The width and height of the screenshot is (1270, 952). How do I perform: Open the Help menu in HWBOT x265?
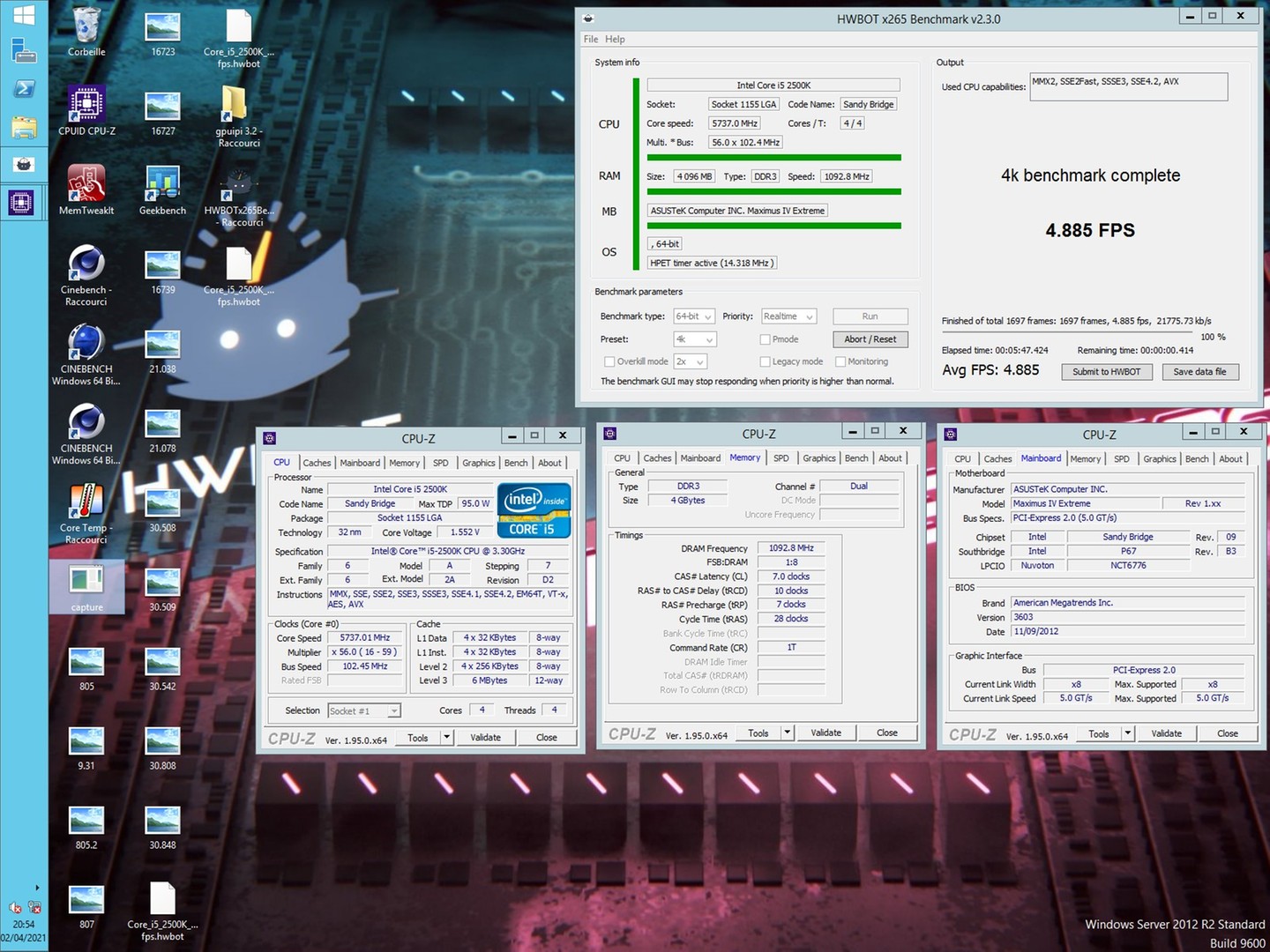point(615,39)
